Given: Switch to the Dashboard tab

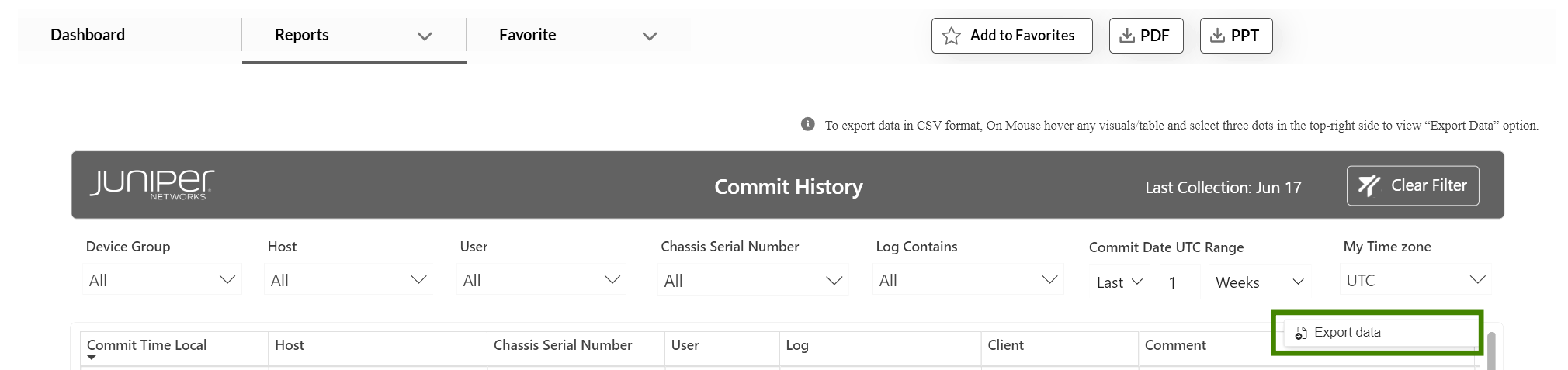Looking at the screenshot, I should click(x=88, y=35).
